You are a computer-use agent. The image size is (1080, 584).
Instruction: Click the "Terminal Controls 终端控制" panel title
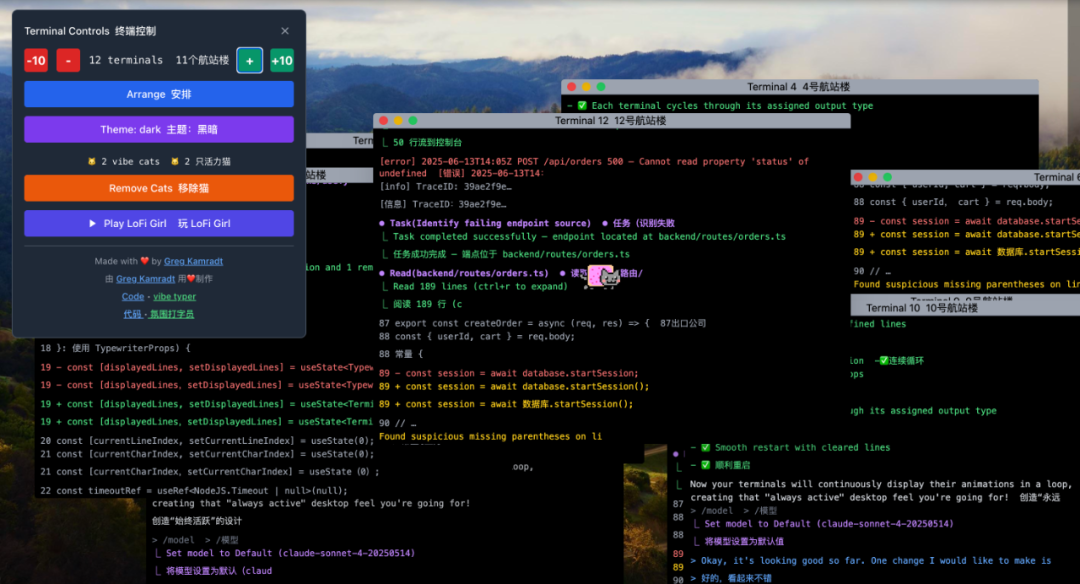[x=90, y=31]
